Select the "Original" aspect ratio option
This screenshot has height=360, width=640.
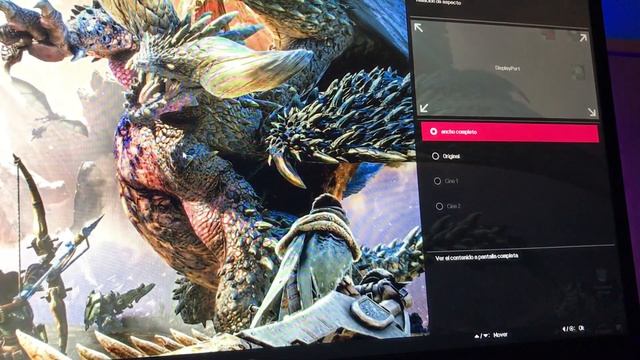pyautogui.click(x=446, y=156)
